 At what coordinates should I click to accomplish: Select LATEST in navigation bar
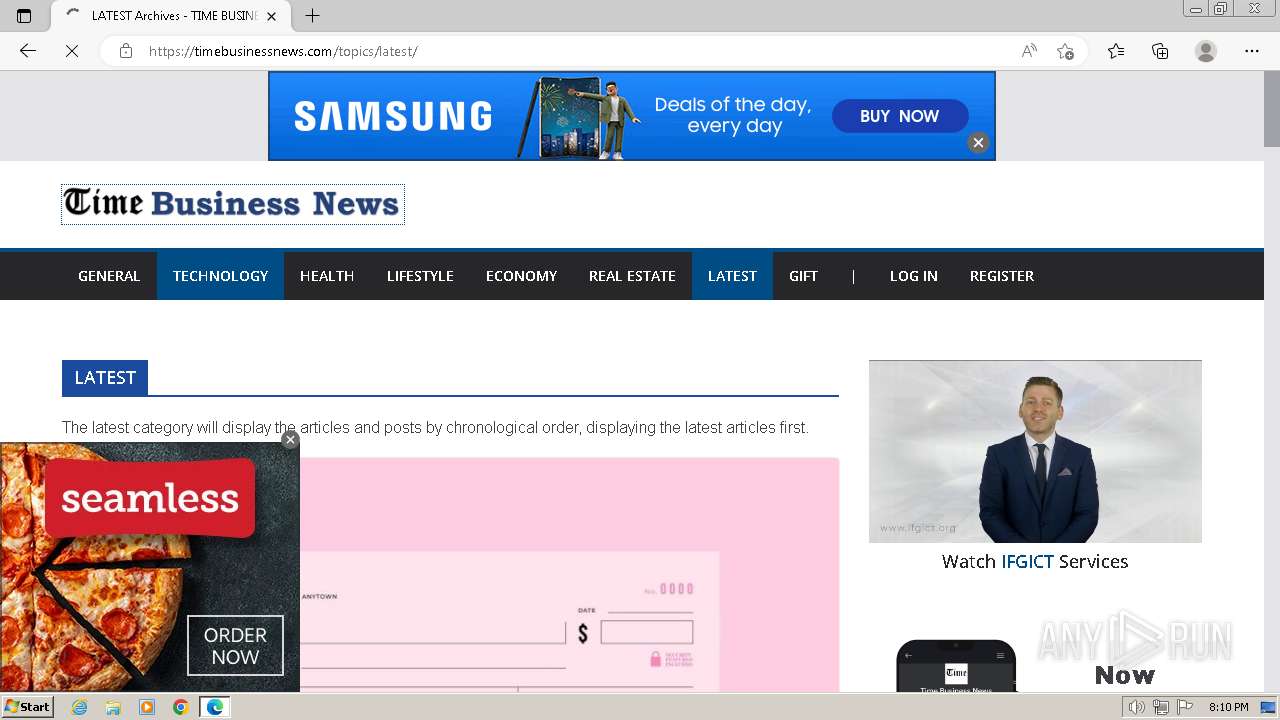732,276
